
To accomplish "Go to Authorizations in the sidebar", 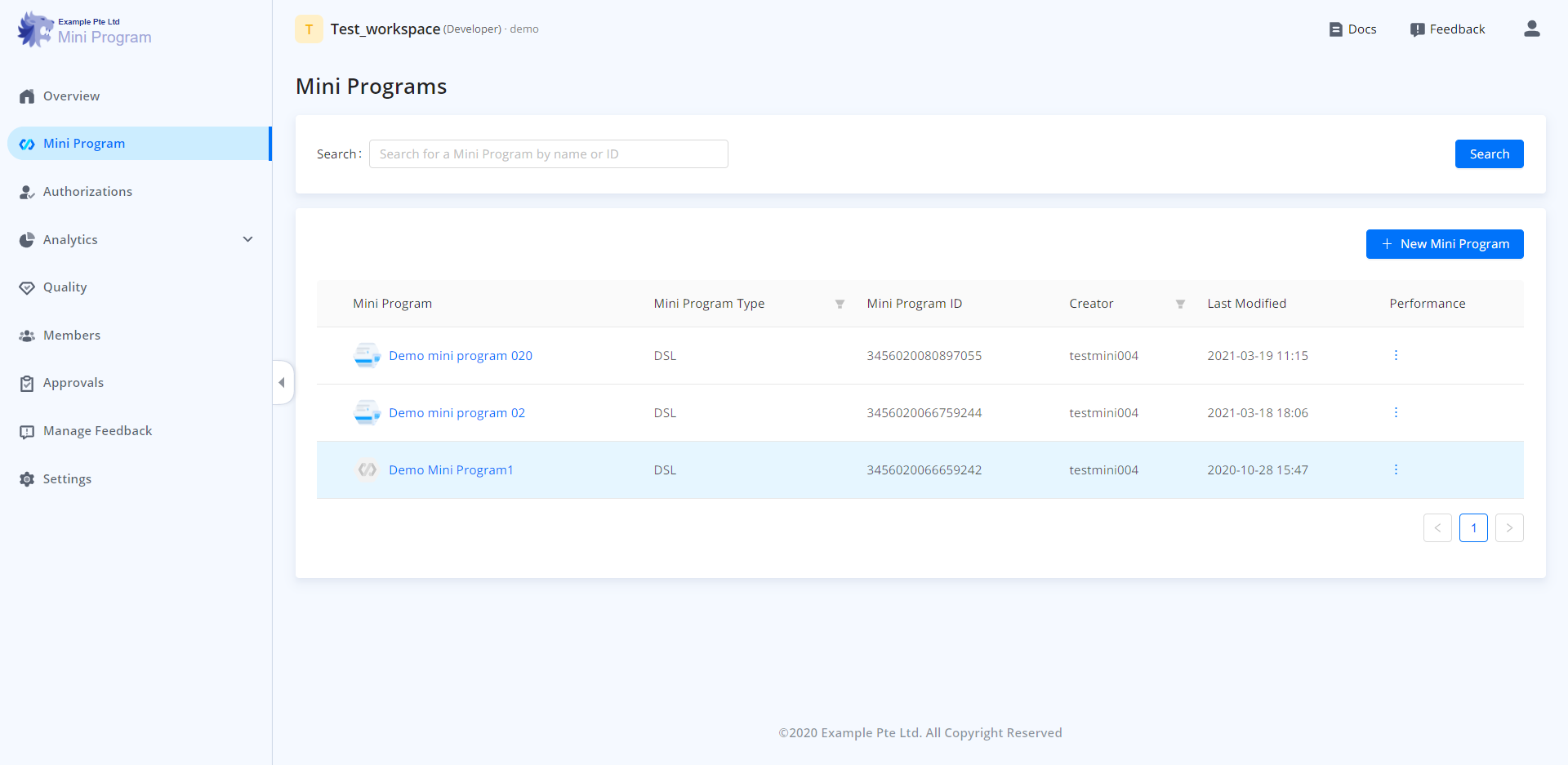I will click(87, 192).
